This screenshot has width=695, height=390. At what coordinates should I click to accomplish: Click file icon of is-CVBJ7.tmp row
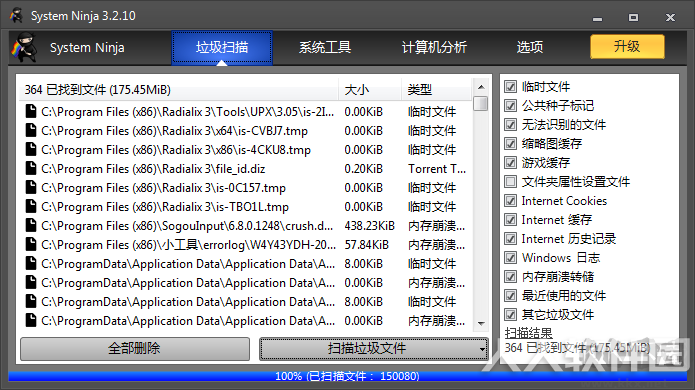pos(31,130)
